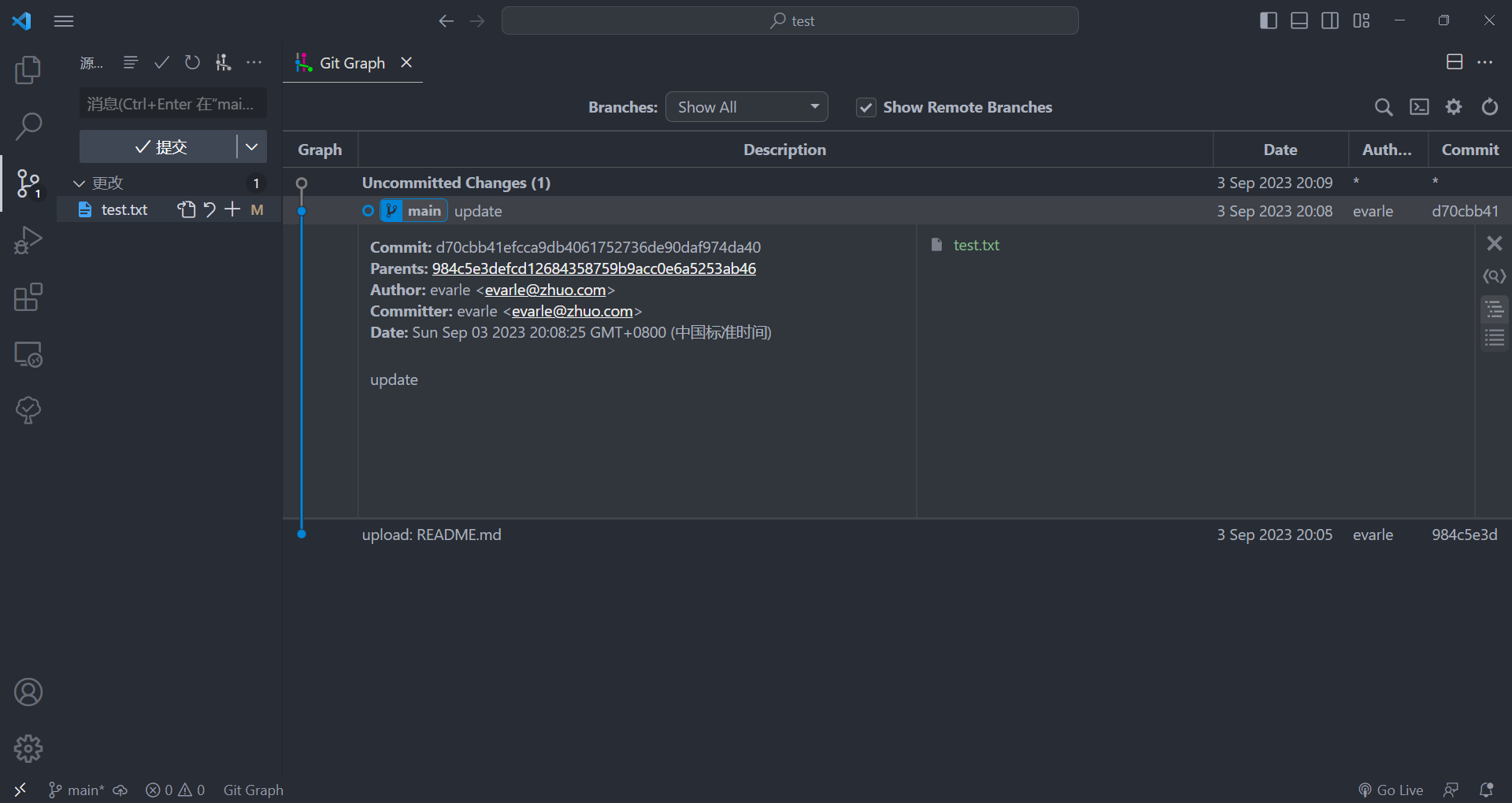1512x803 pixels.
Task: Toggle the bottom panel layout icon
Action: 1299,20
